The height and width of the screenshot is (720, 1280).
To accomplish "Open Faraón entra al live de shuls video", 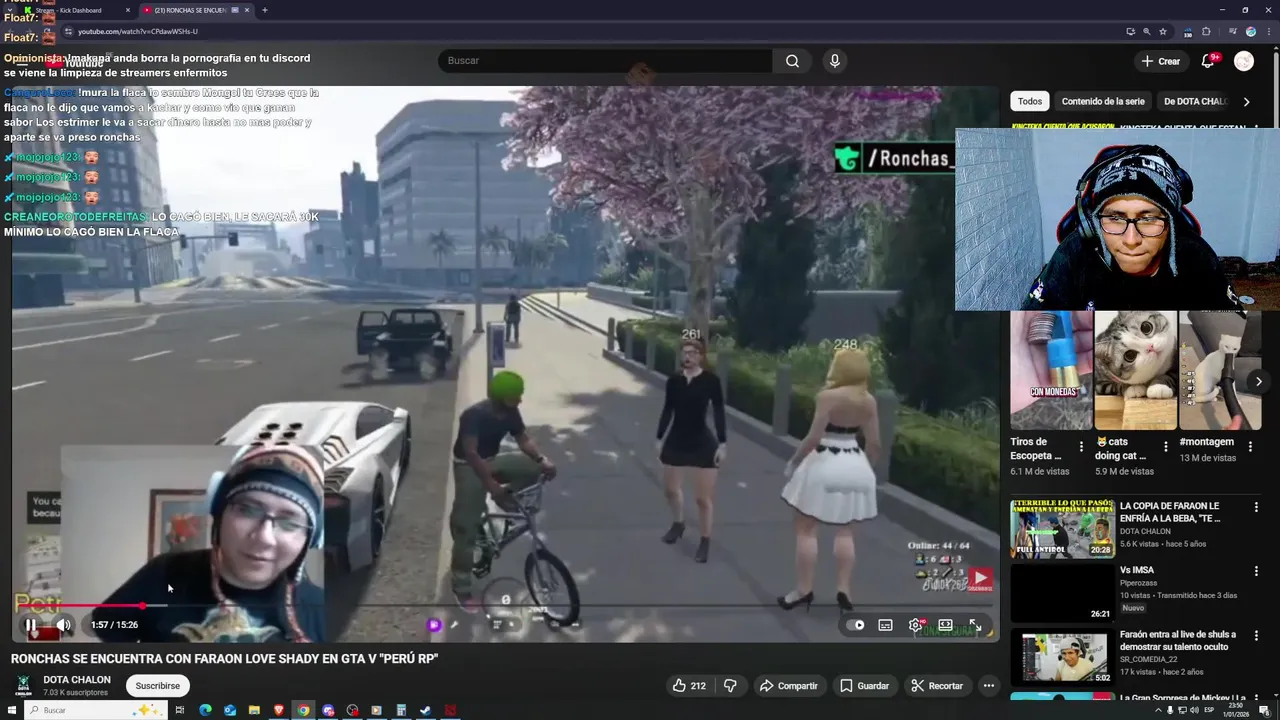I will click(x=1062, y=656).
